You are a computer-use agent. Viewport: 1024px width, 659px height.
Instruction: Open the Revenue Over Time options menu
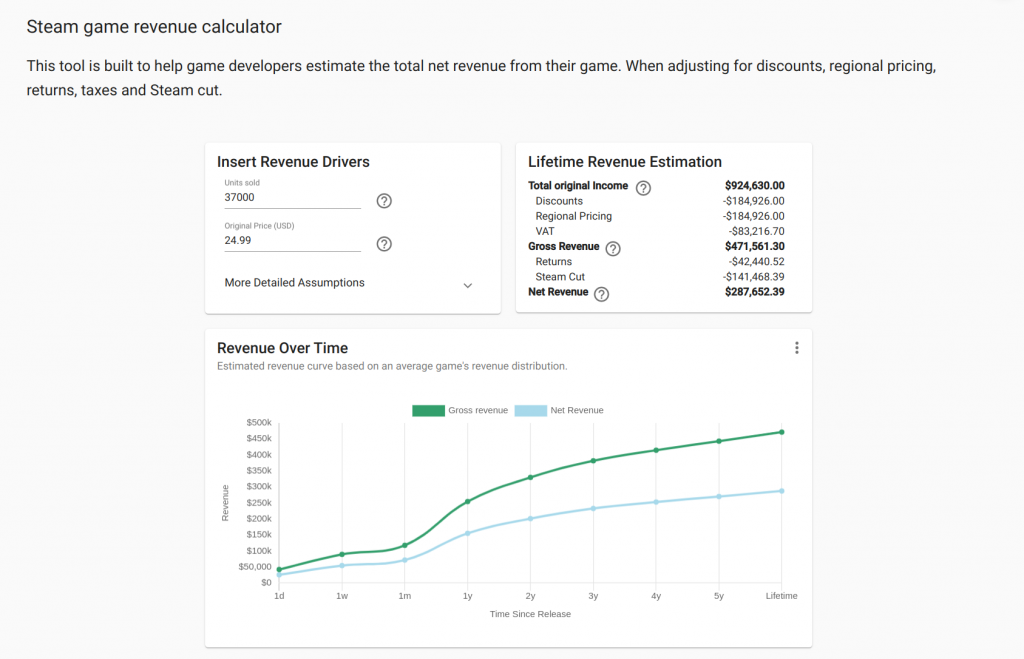(797, 348)
